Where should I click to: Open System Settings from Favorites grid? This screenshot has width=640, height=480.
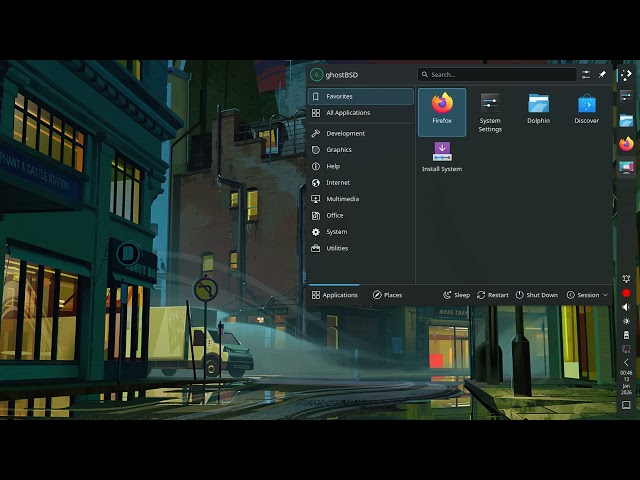coord(490,112)
